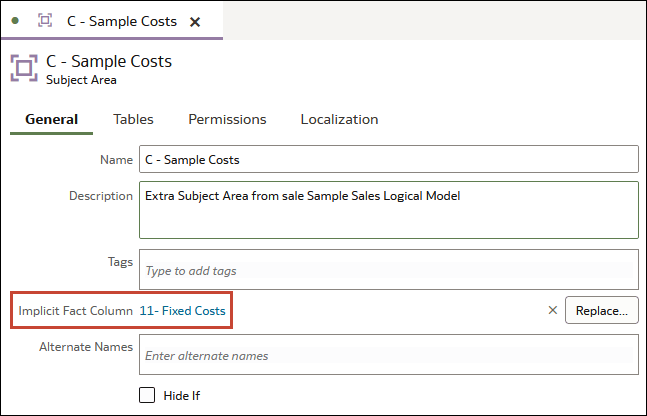This screenshot has width=647, height=416.
Task: Click the Tags input field
Action: 388,270
